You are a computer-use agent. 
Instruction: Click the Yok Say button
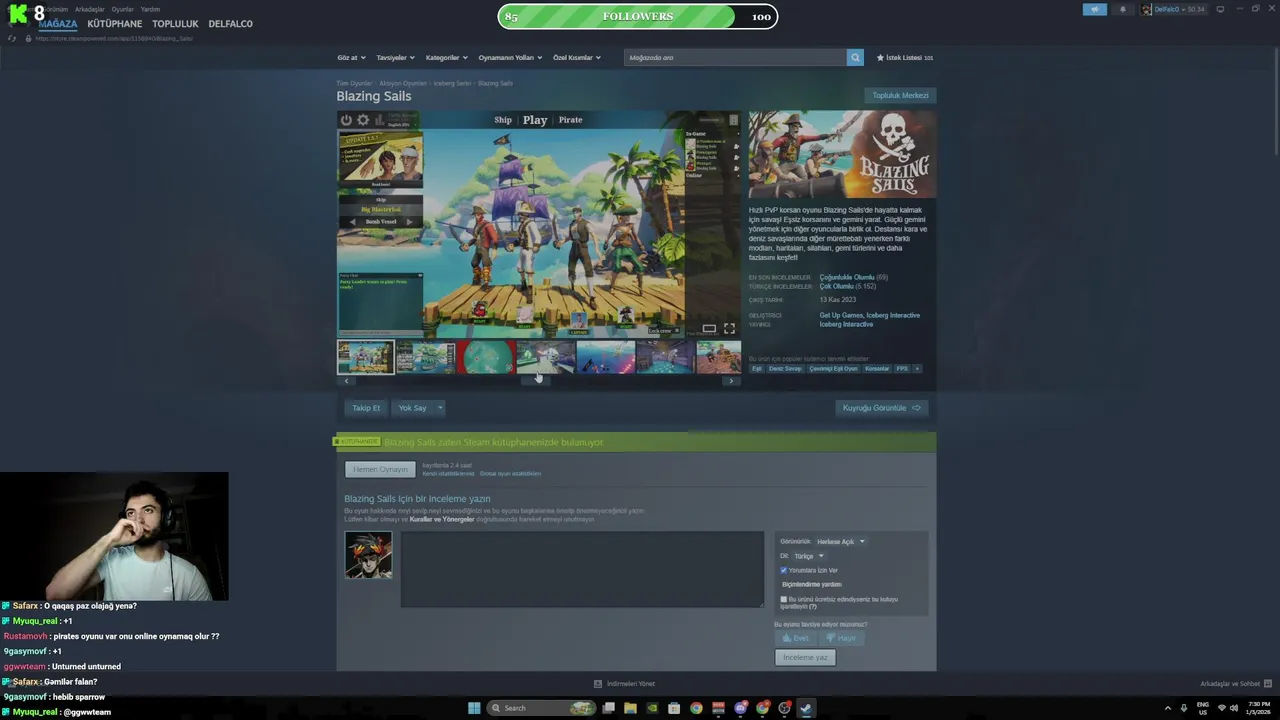pos(412,408)
